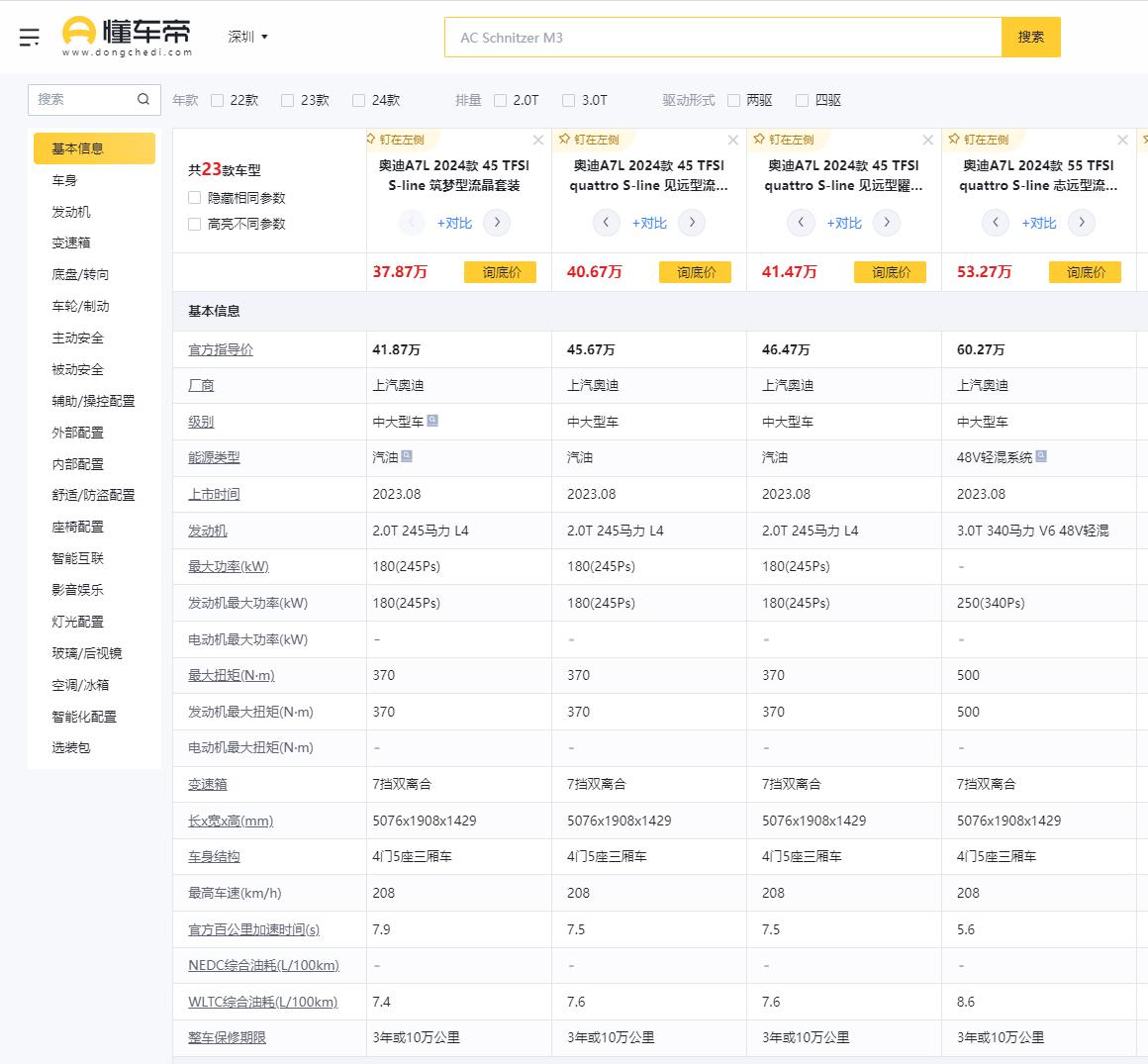
Task: Click the yellow 搜索 button
Action: pyautogui.click(x=1031, y=37)
